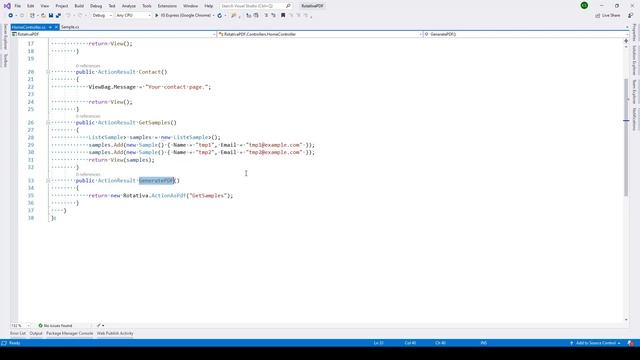Open the Analyze menu
Image resolution: width=640 pixels, height=360 pixels.
pyautogui.click(x=129, y=6)
